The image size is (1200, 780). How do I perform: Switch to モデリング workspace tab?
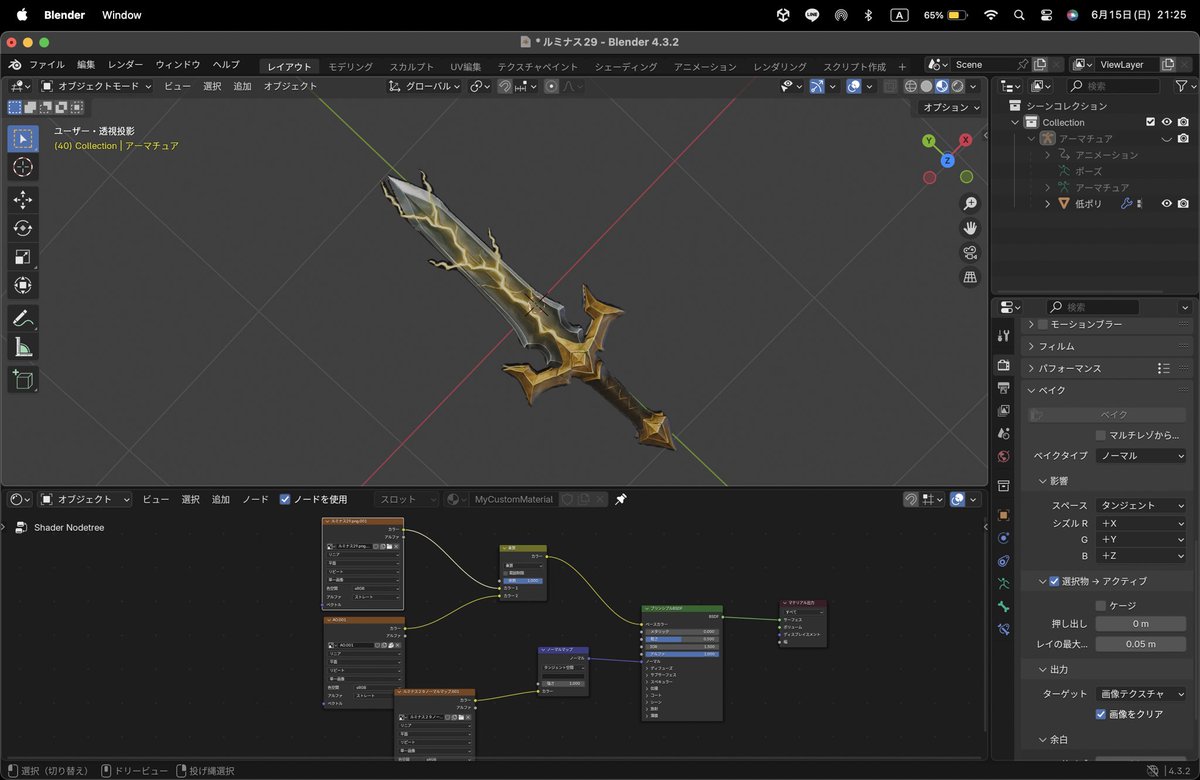(350, 67)
